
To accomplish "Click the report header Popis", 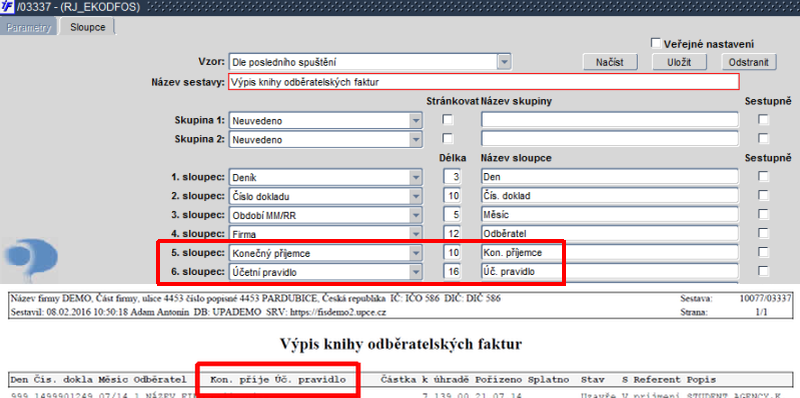I will click(x=701, y=380).
